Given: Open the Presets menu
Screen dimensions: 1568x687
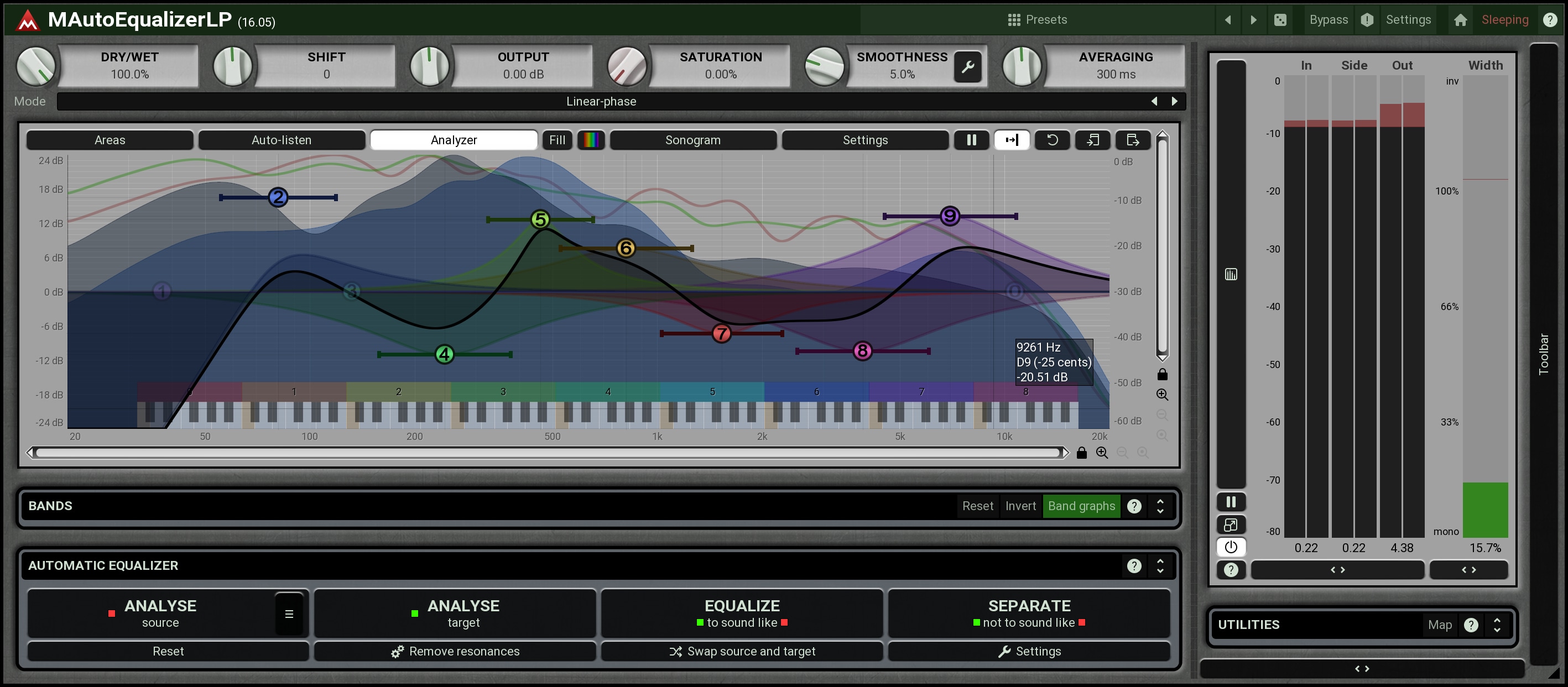Looking at the screenshot, I should click(x=1037, y=19).
